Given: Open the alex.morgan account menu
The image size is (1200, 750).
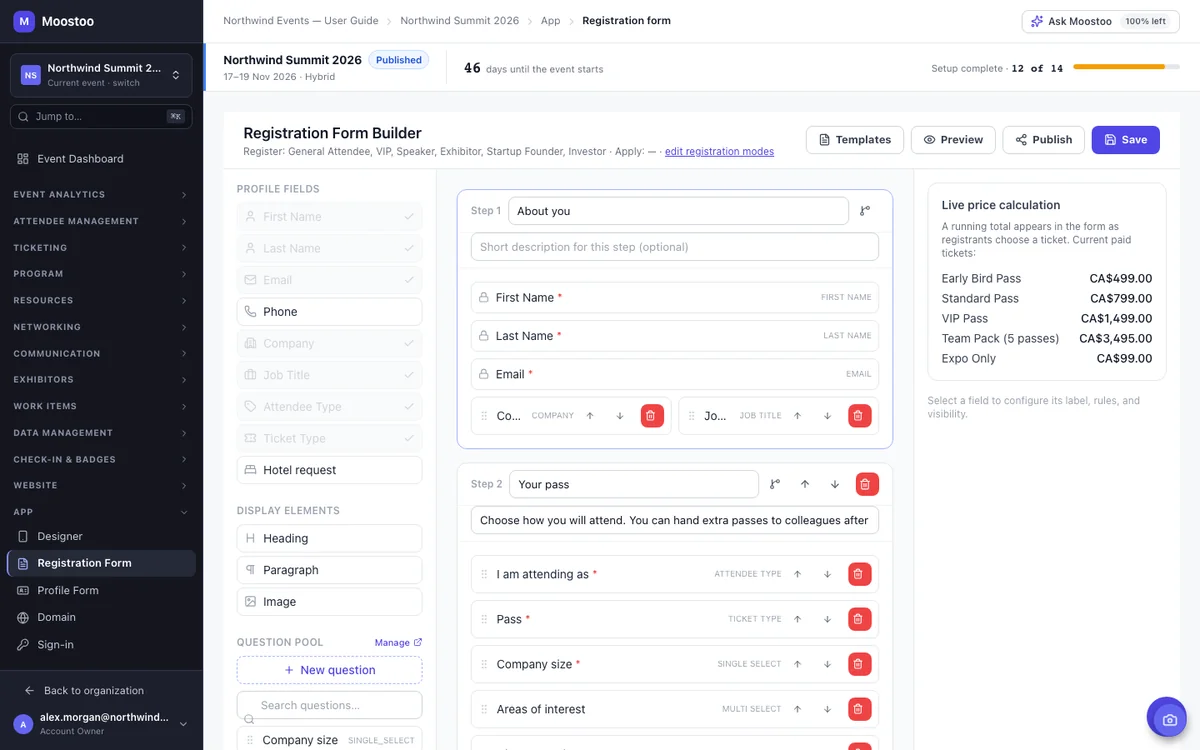Looking at the screenshot, I should [101, 724].
